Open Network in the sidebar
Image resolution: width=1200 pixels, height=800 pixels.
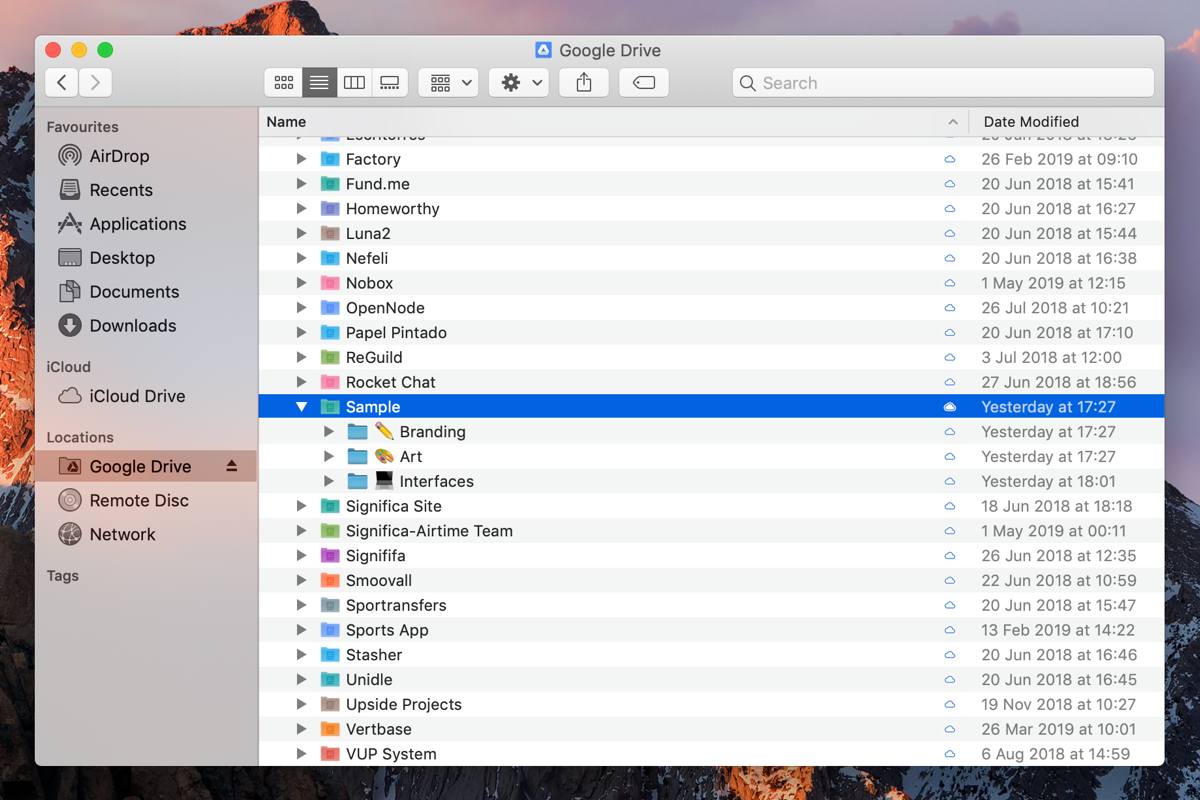[x=145, y=534]
